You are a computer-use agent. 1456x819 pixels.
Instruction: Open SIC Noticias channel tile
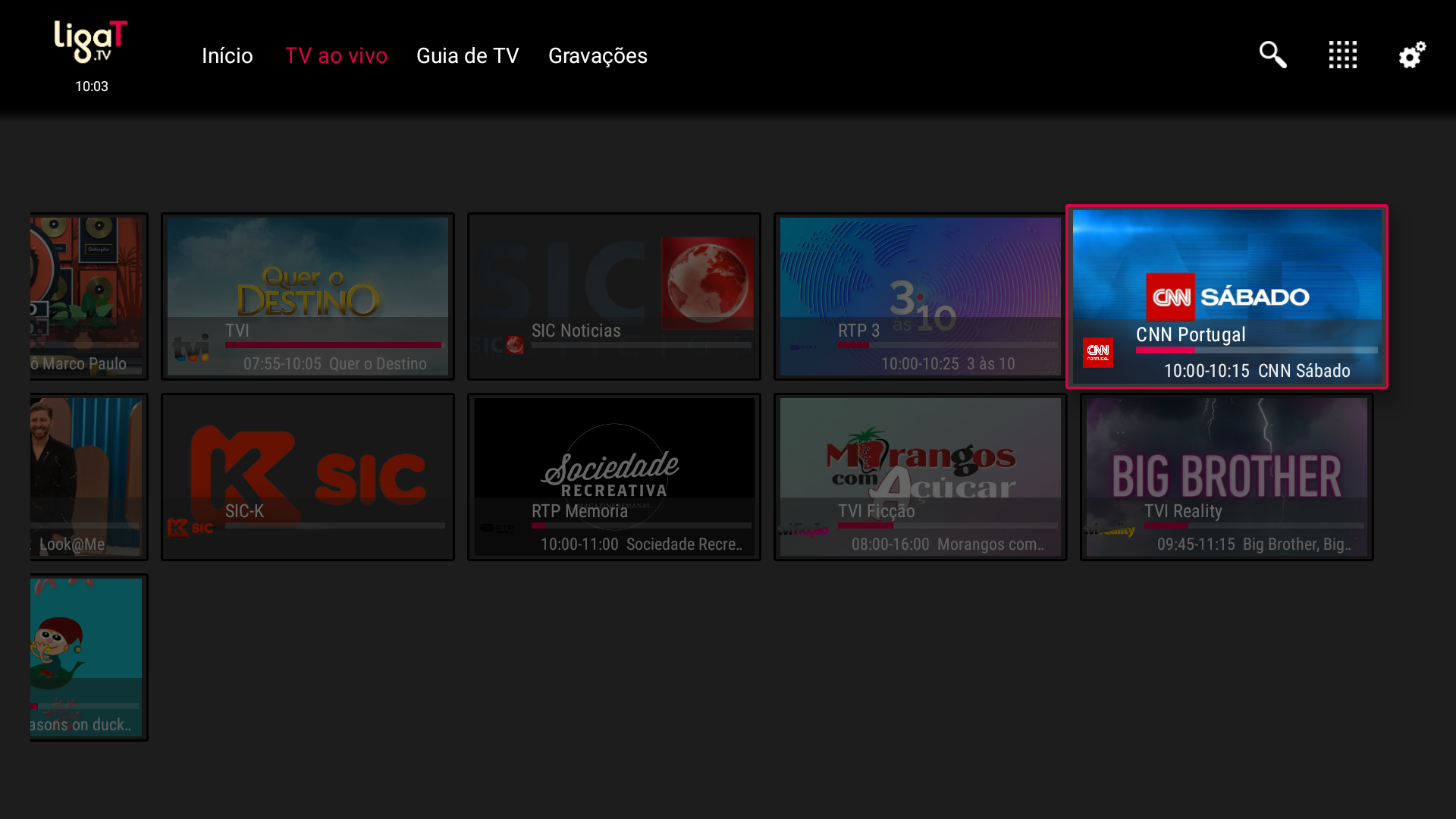(614, 297)
